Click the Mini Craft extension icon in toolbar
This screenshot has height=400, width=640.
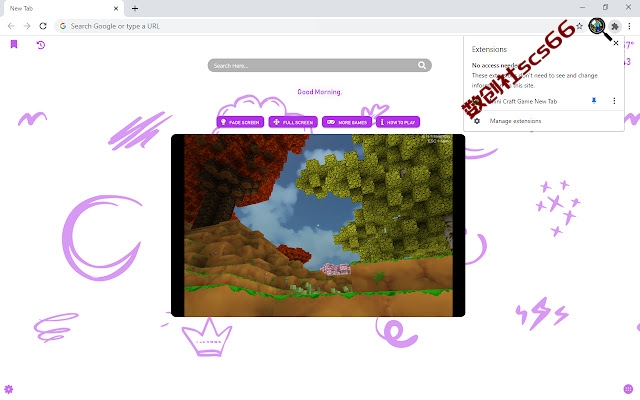[597, 26]
